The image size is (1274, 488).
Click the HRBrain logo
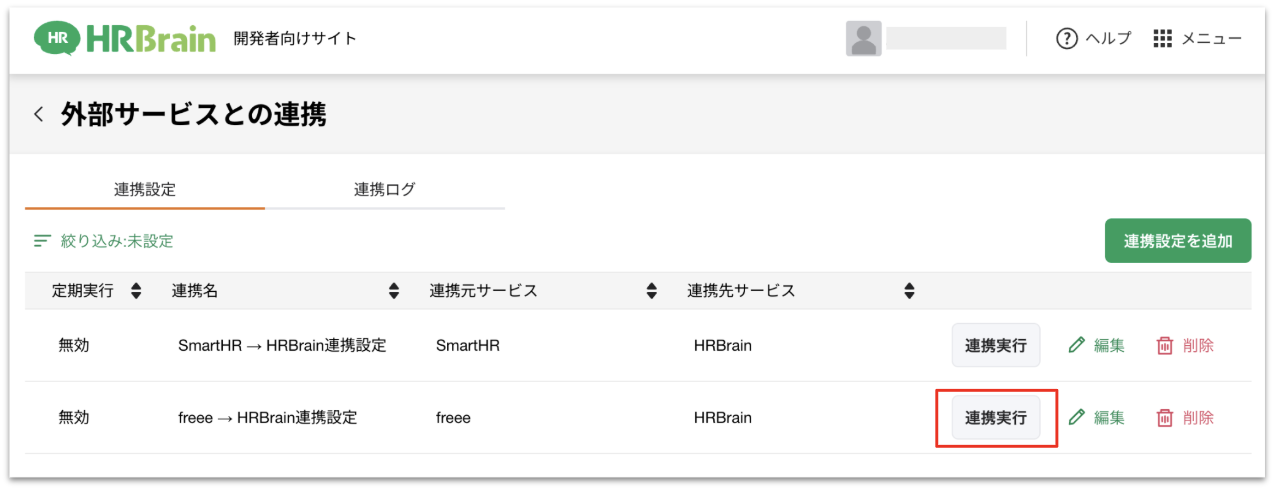click(x=125, y=39)
